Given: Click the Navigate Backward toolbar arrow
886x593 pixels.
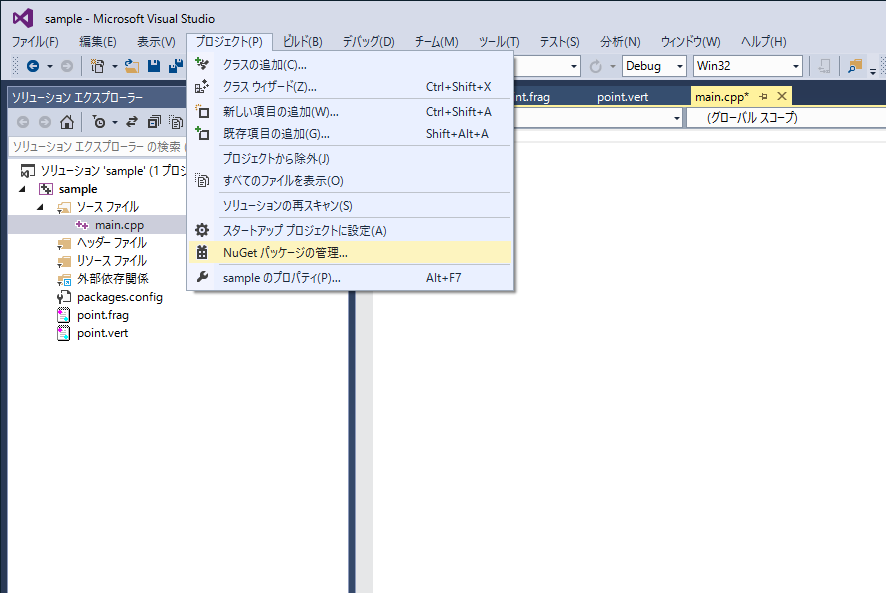Looking at the screenshot, I should [x=33, y=66].
